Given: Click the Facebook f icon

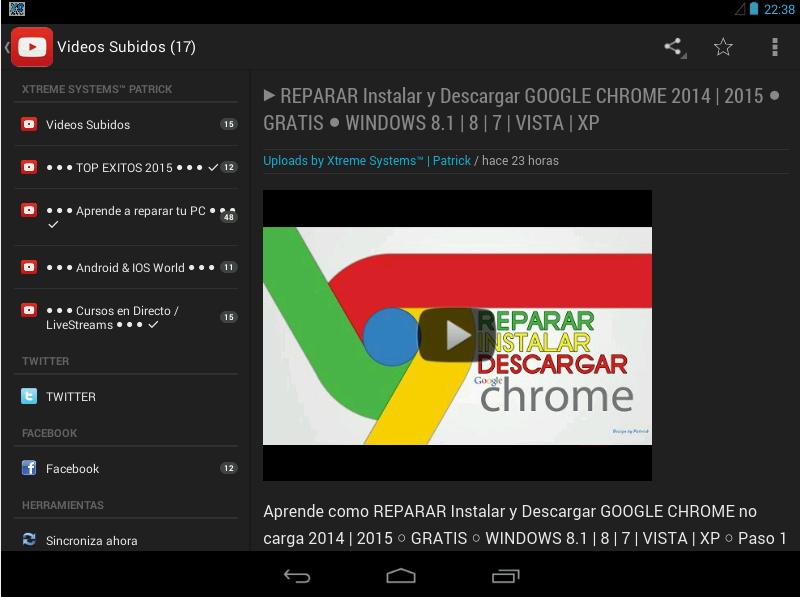Looking at the screenshot, I should pos(29,467).
